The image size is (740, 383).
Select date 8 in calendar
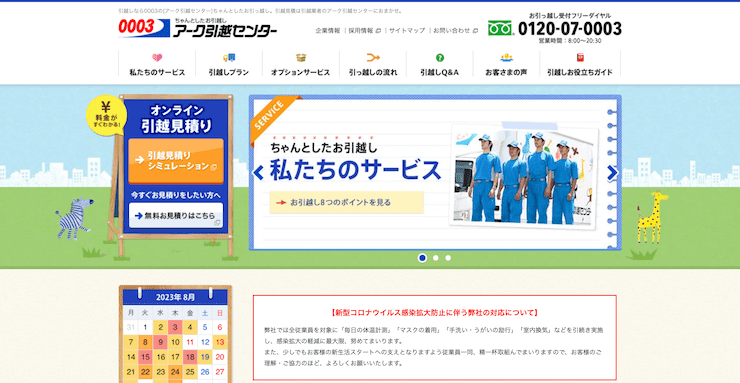point(146,342)
